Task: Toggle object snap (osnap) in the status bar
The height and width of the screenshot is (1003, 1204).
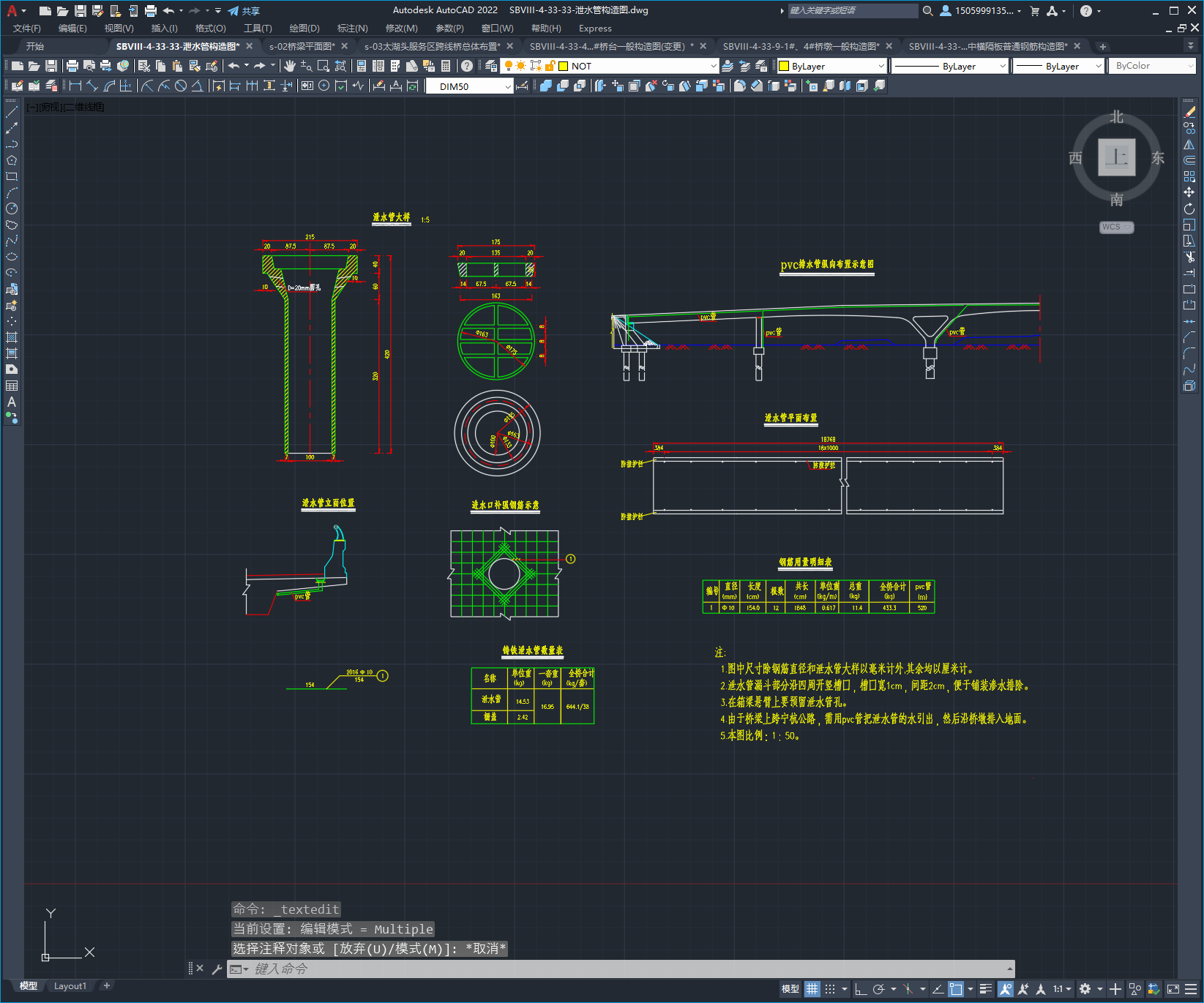Action: point(956,989)
